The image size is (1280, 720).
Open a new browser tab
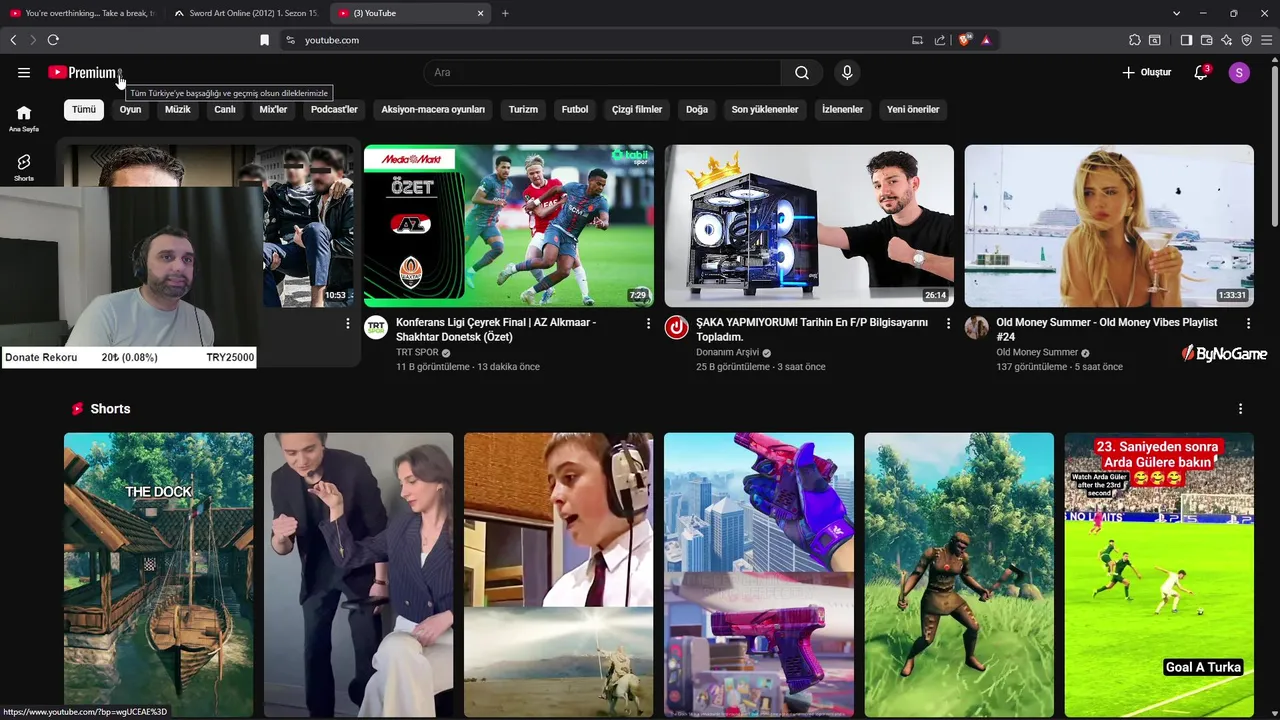coord(505,13)
